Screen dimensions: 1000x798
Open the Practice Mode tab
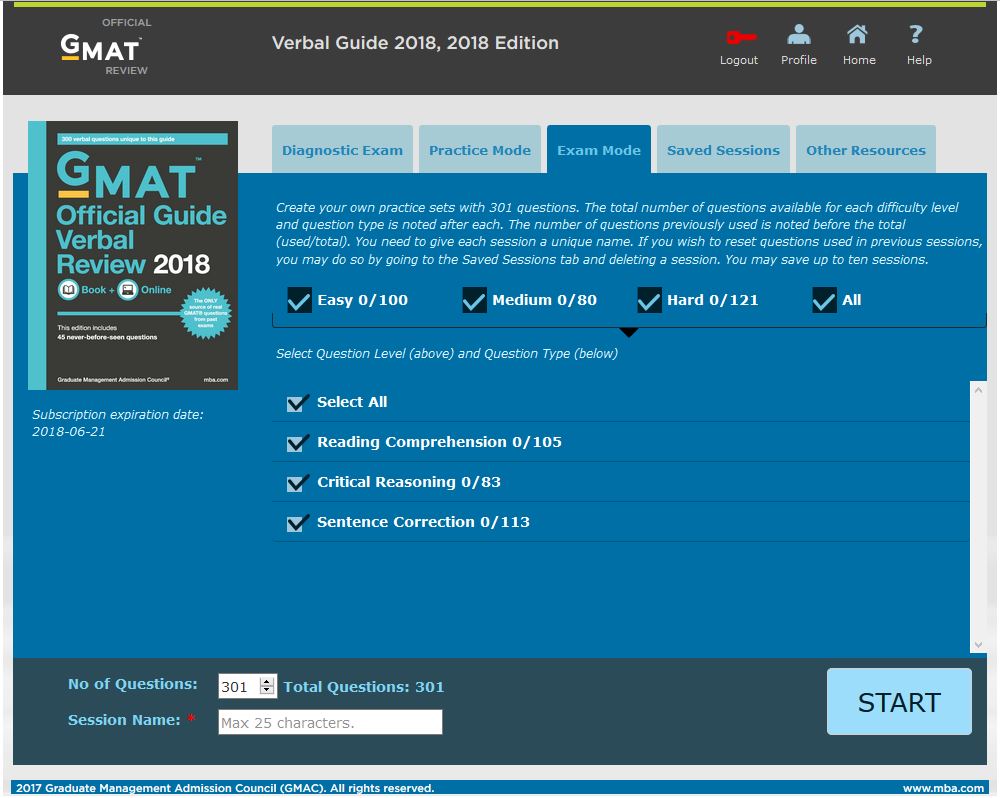point(479,150)
